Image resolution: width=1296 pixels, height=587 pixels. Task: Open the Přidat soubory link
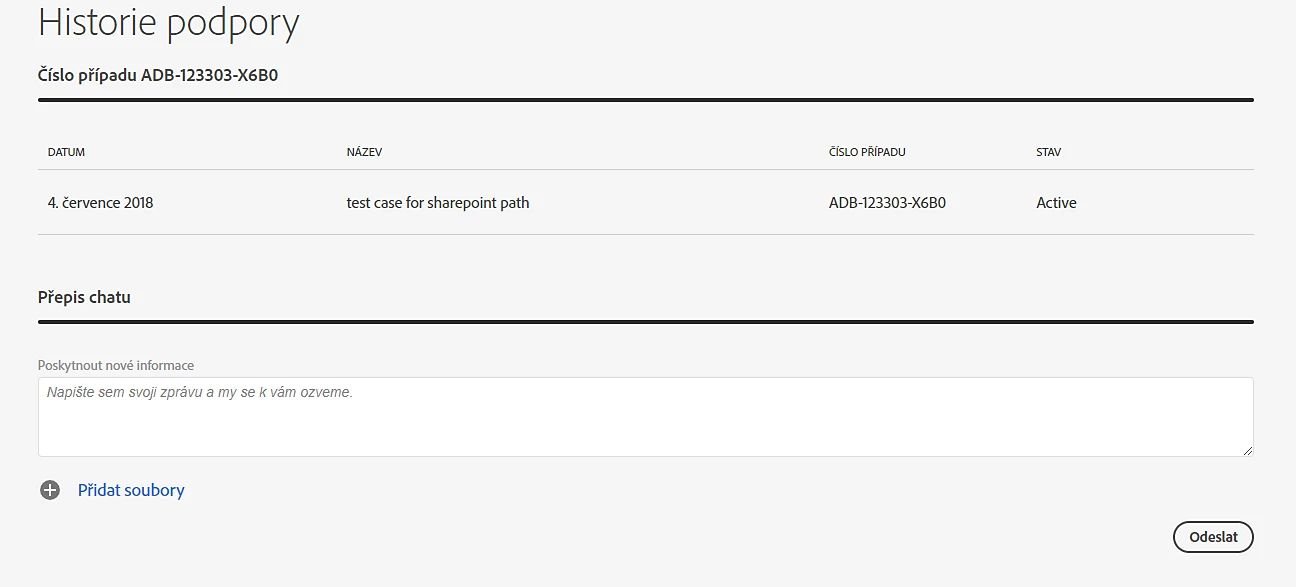tap(131, 490)
